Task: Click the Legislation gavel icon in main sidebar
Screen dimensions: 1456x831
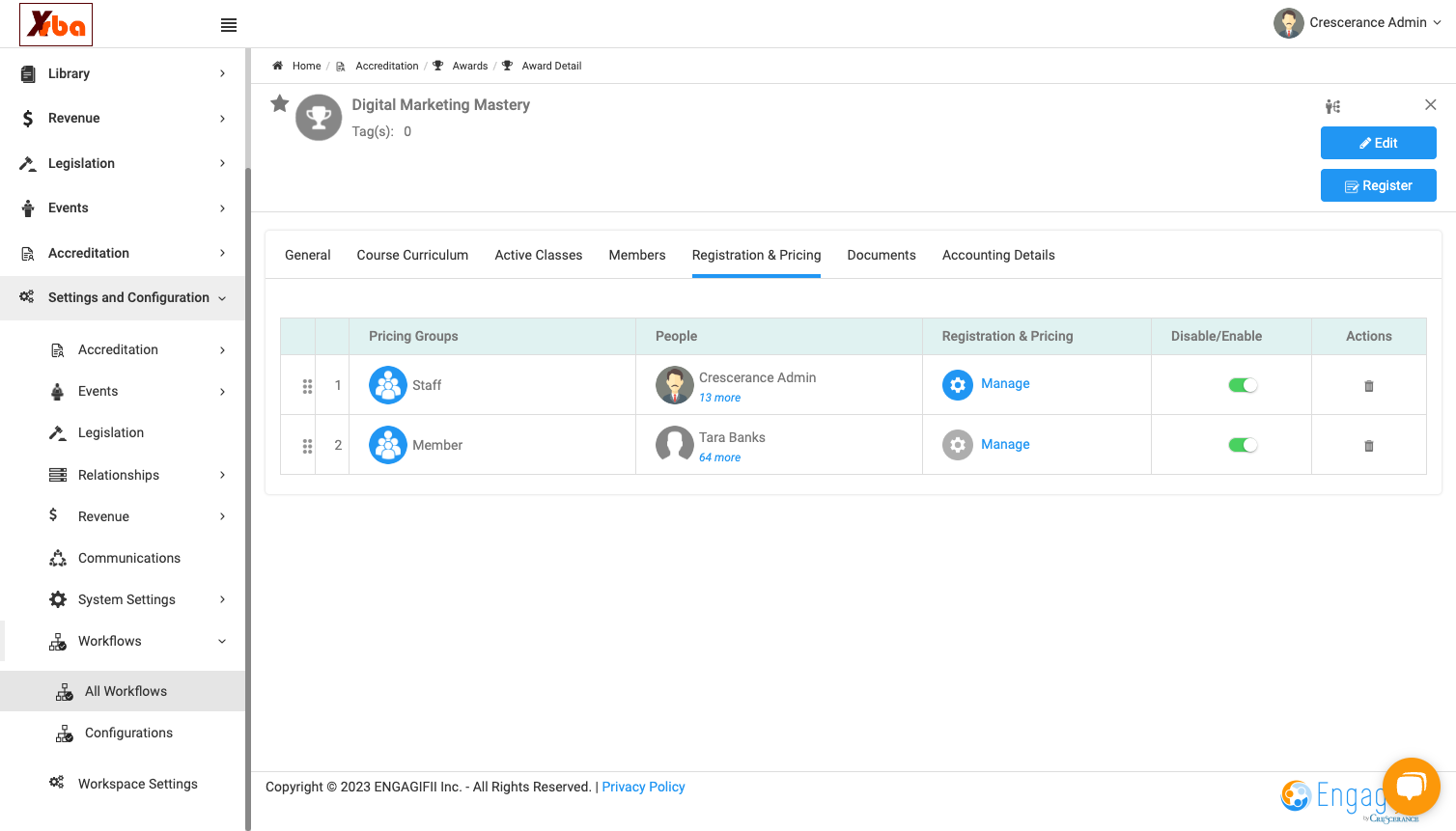Action: (28, 163)
